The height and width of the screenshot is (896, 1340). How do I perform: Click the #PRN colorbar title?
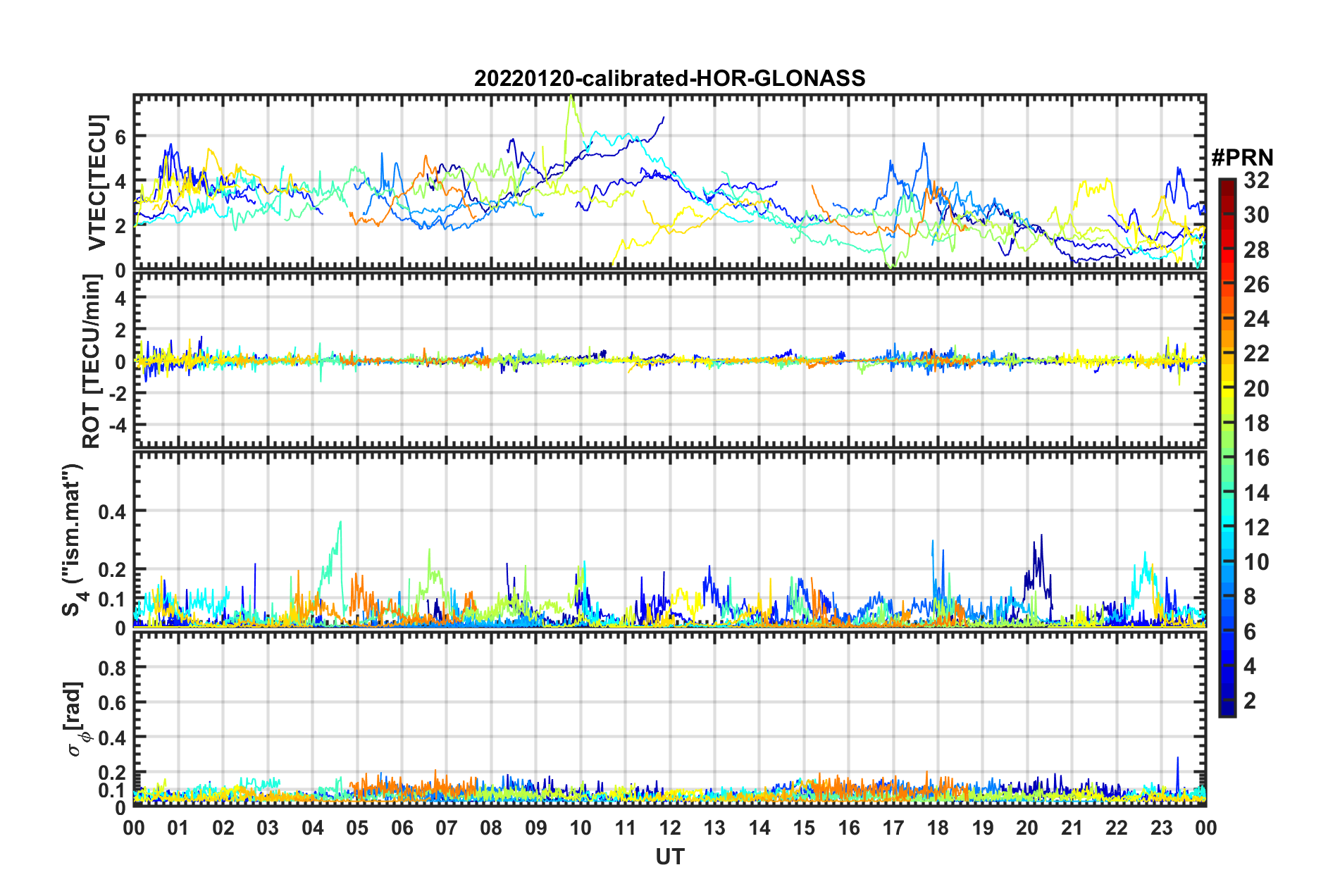coord(1242,158)
